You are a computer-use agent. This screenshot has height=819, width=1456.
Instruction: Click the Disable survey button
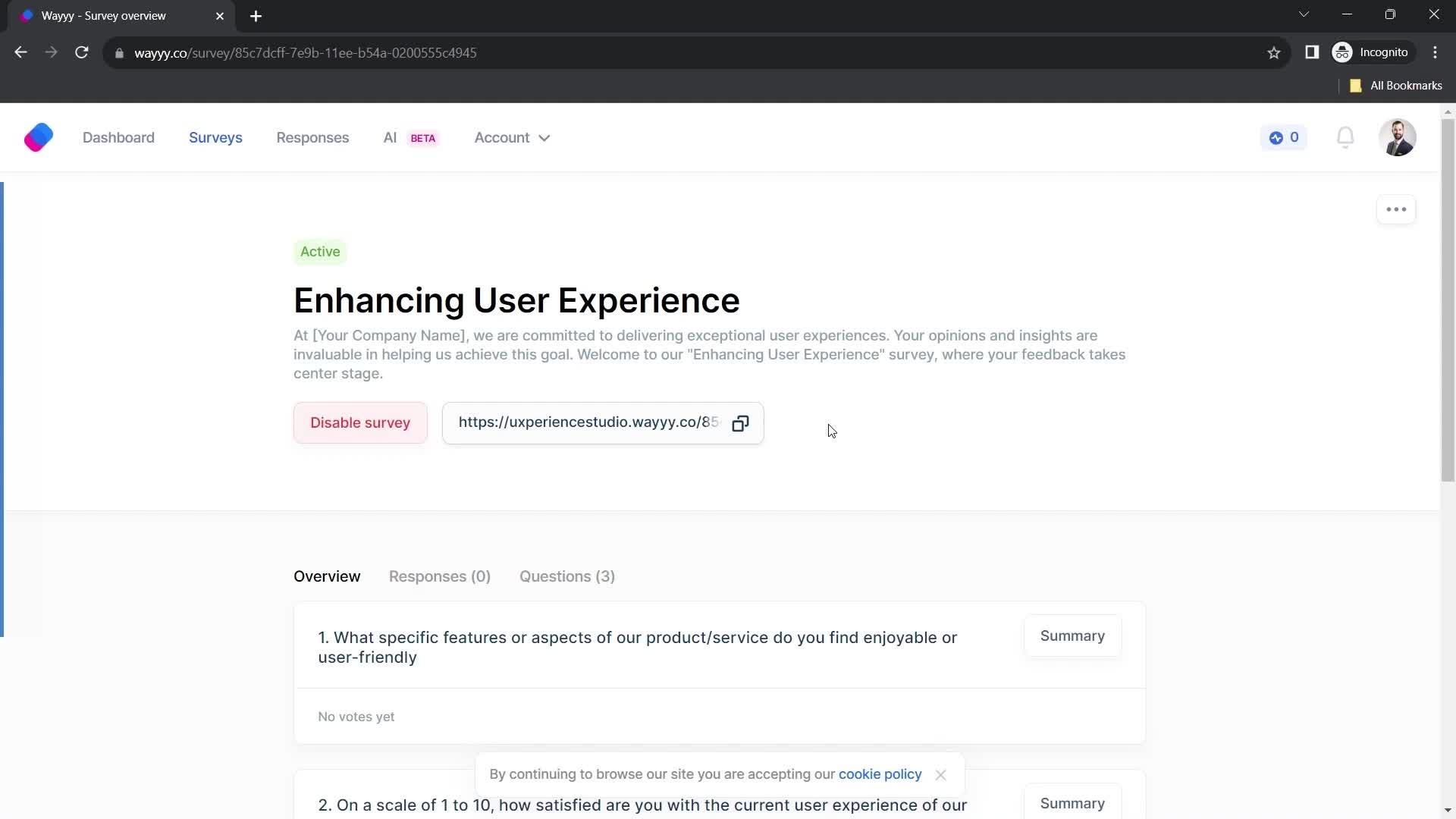[x=360, y=423]
